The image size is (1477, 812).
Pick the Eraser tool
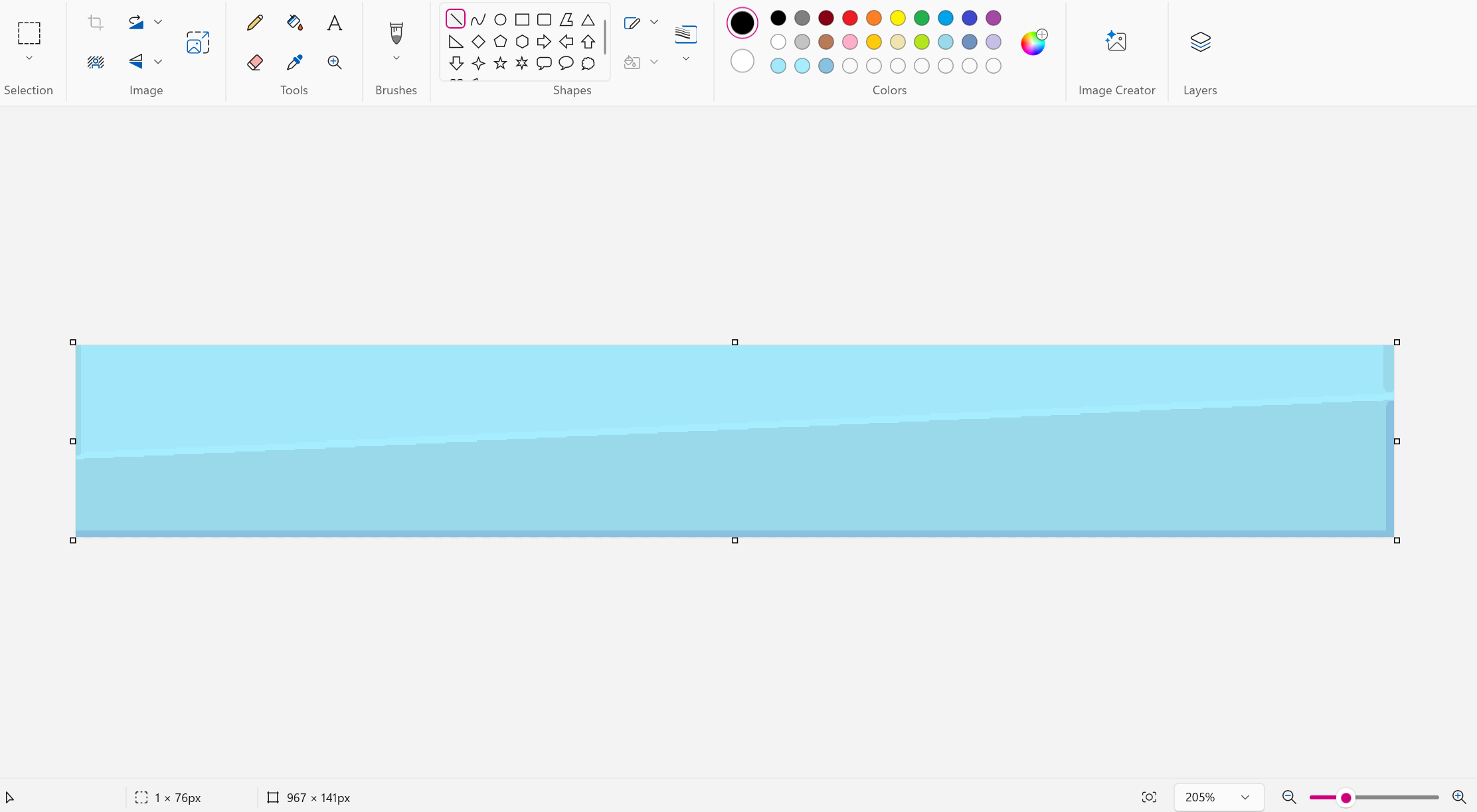pyautogui.click(x=254, y=62)
